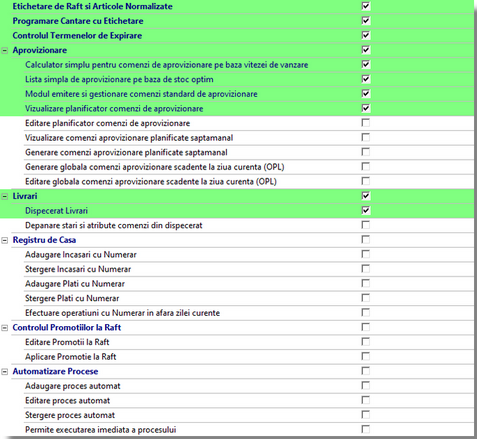Select Editare planificator comenzi de aprovizionare text
The height and width of the screenshot is (439, 477).
[107, 123]
